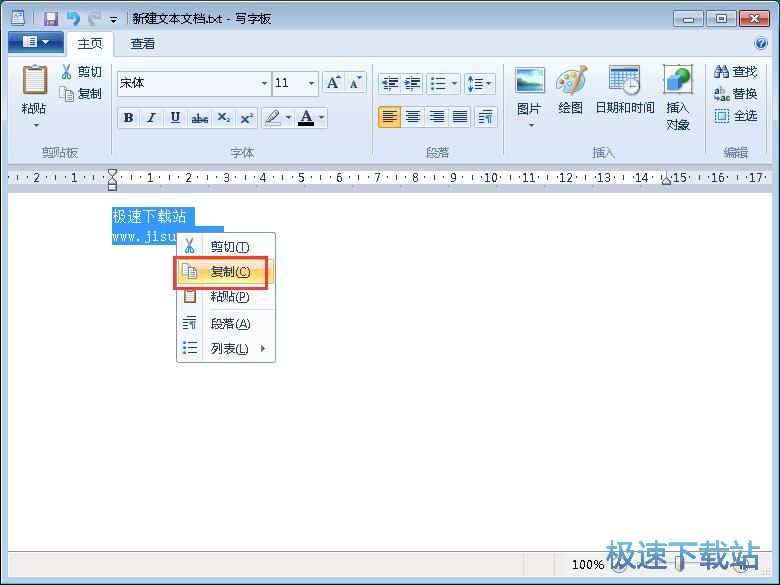Viewport: 780px width, 585px height.
Task: Choose 段落(A) in context menu
Action: 226,324
